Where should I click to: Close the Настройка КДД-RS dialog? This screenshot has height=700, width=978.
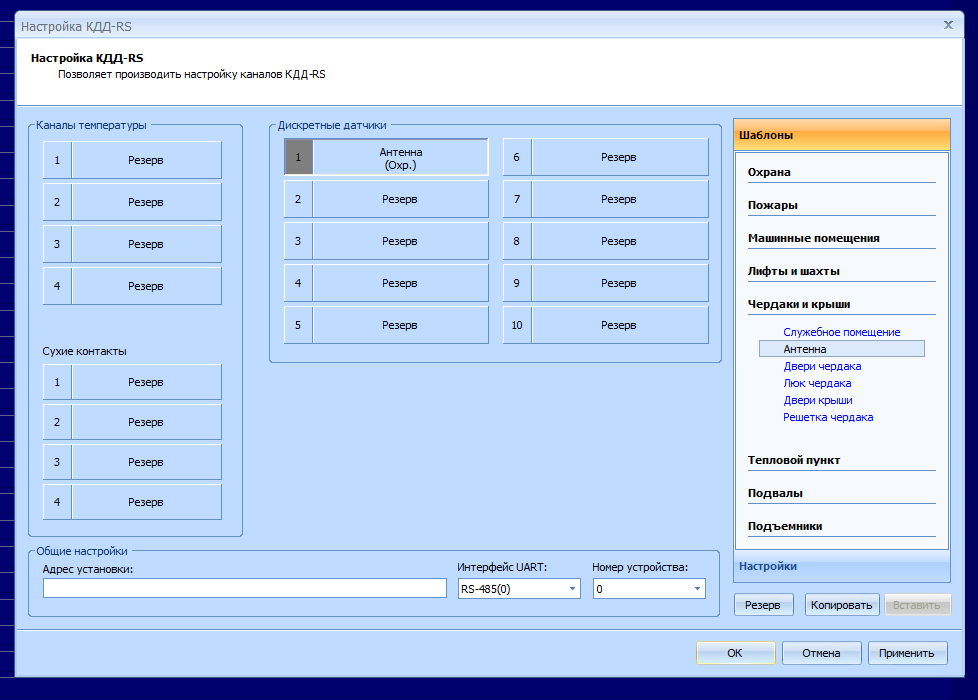pos(947,23)
